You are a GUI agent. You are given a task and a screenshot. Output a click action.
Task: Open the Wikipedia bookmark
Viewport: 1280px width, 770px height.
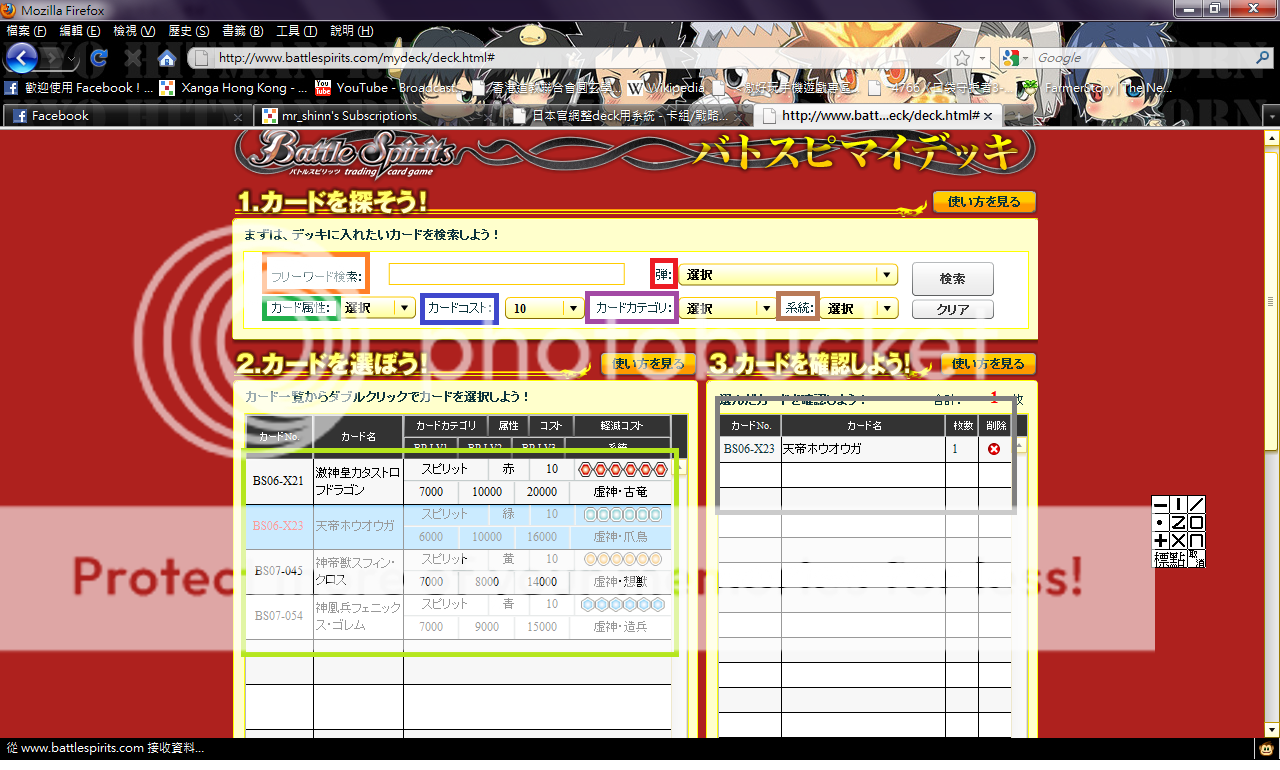tap(666, 88)
